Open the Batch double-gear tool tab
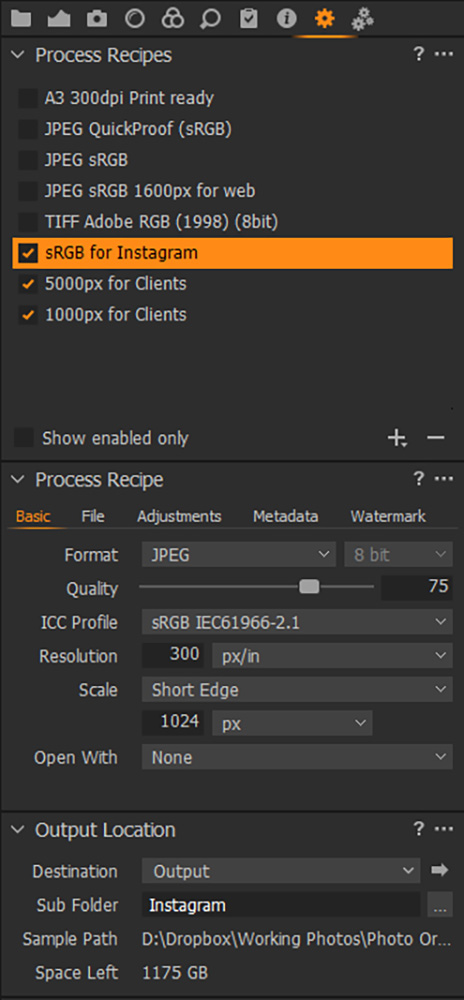464x1000 pixels. click(362, 19)
